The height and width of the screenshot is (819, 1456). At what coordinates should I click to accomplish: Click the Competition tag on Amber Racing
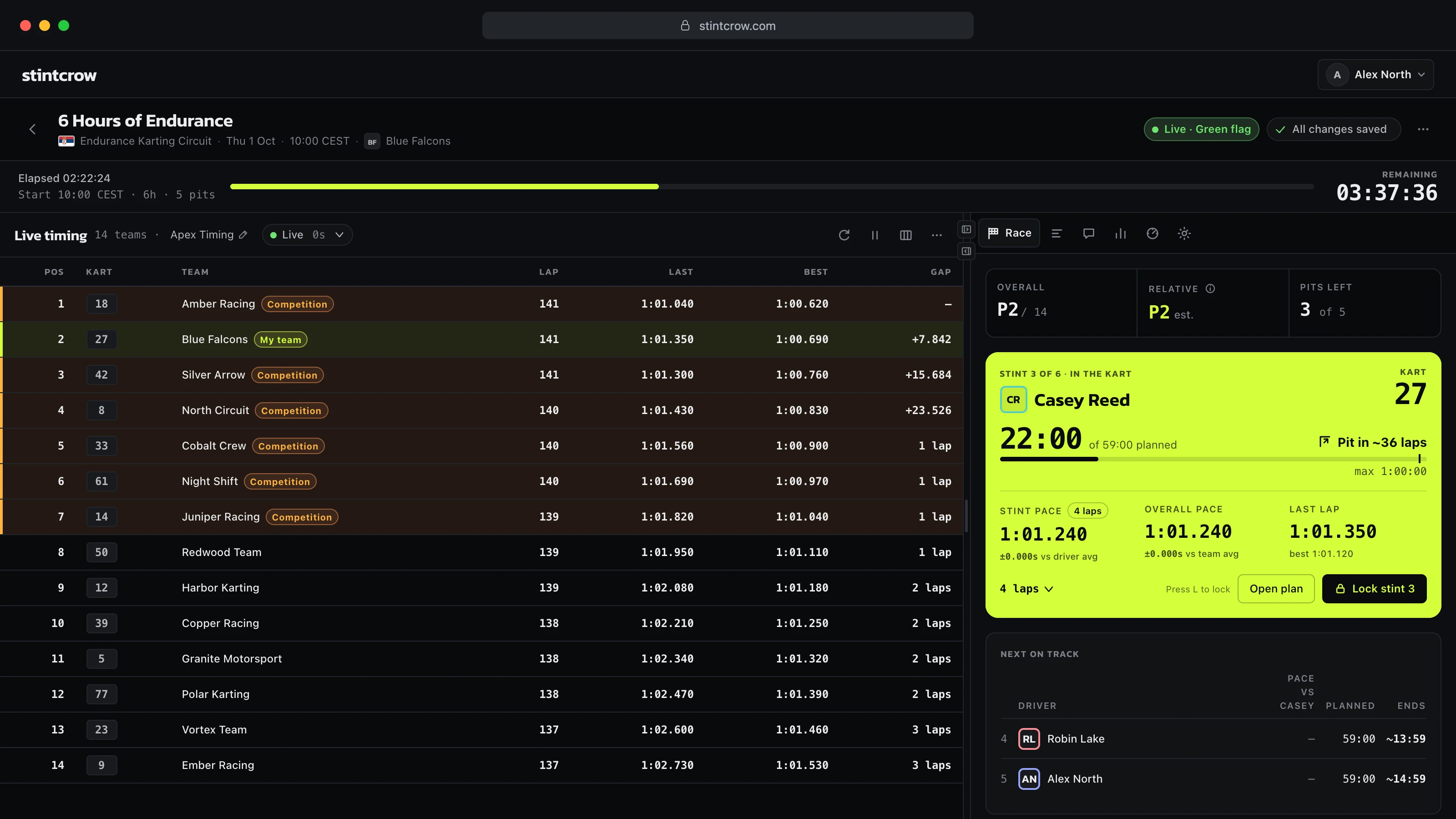pyautogui.click(x=297, y=304)
